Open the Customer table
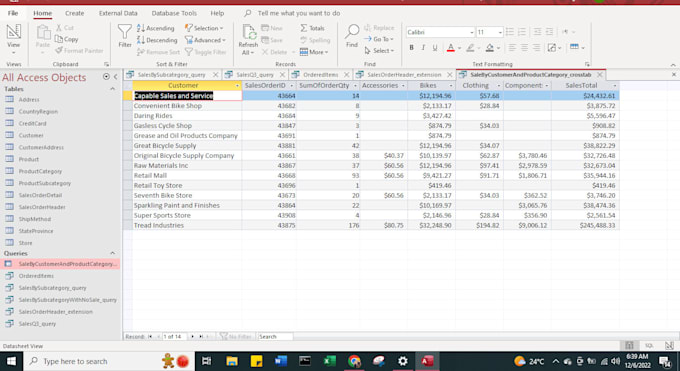Screen dimensions: 680x371 (x=31, y=135)
